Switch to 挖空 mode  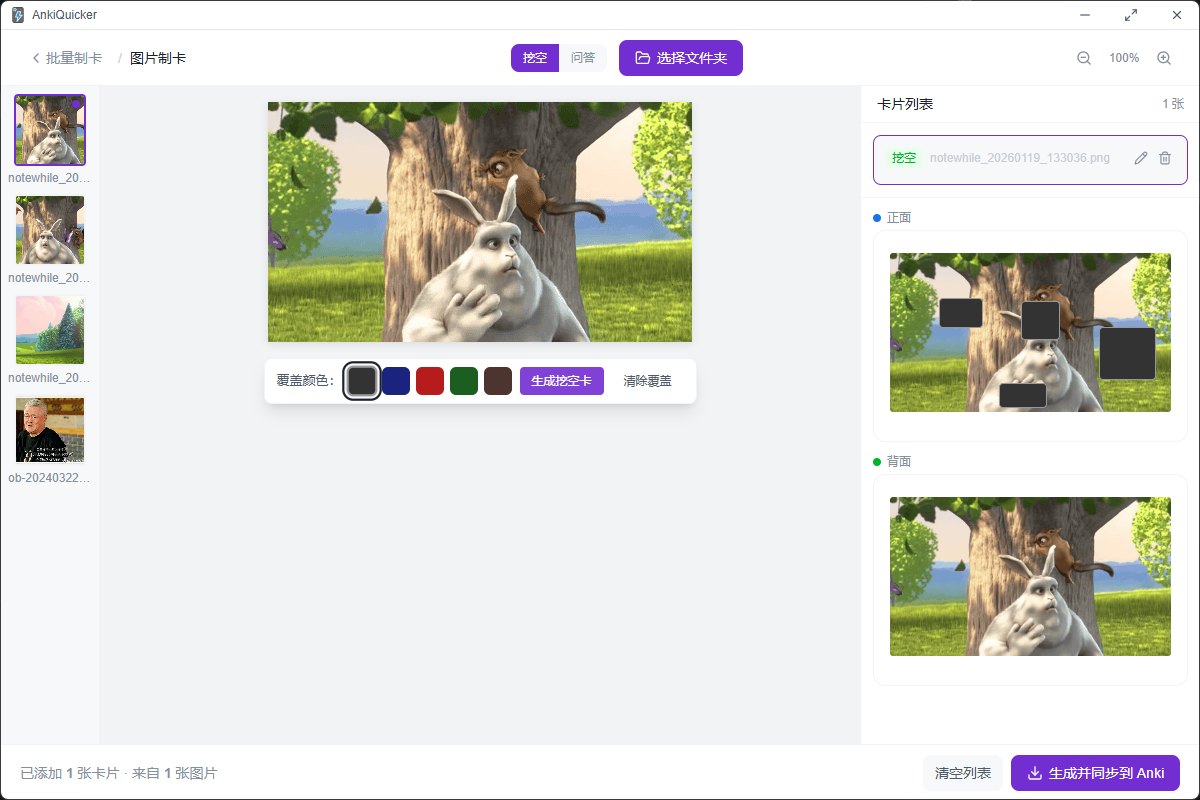click(535, 58)
